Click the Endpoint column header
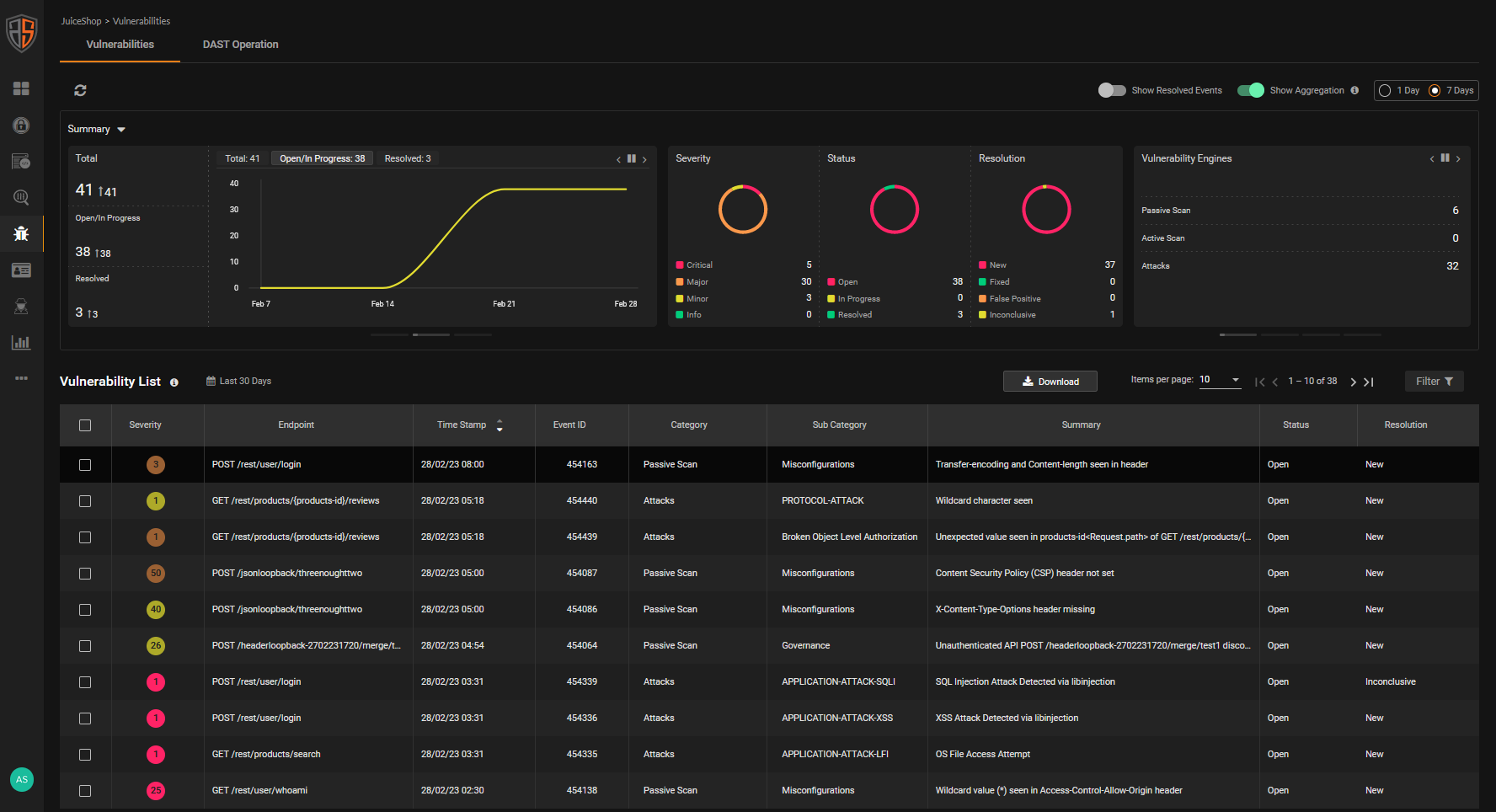The width and height of the screenshot is (1496, 812). pos(296,425)
